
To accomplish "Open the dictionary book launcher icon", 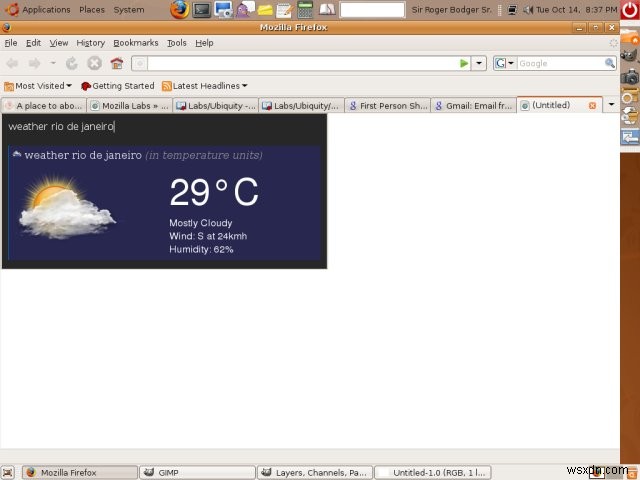I will [x=327, y=10].
